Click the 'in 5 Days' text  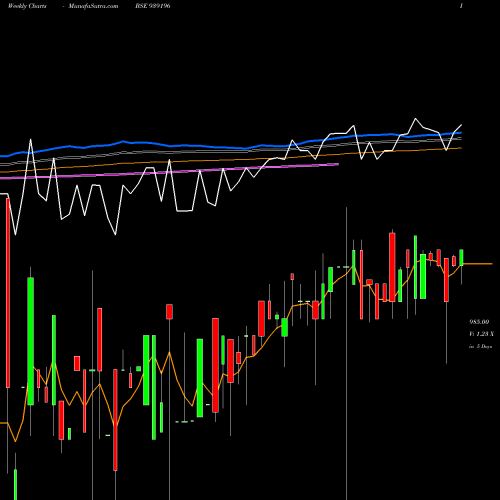480,346
